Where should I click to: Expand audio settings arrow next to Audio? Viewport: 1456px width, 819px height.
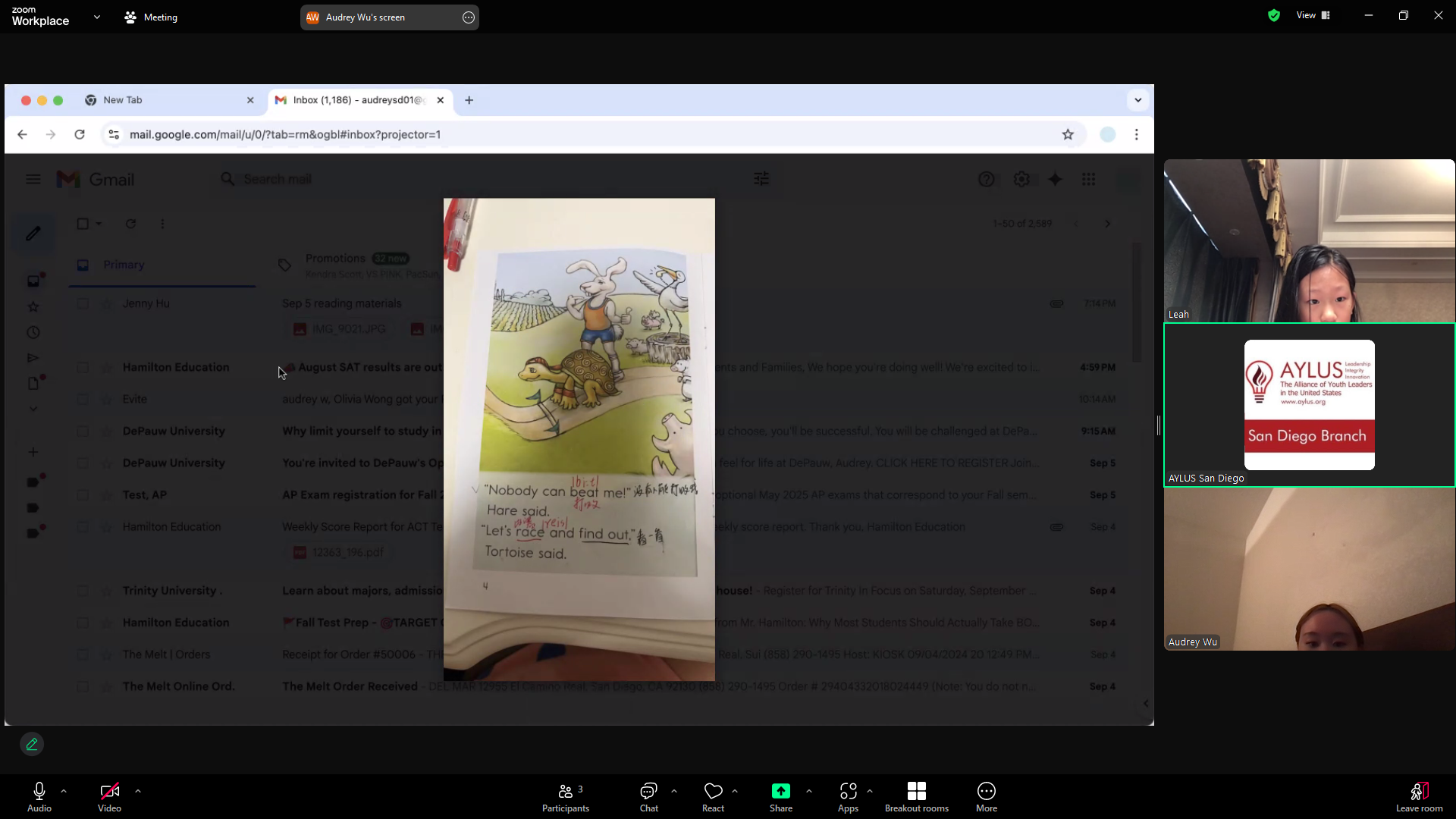[64, 791]
